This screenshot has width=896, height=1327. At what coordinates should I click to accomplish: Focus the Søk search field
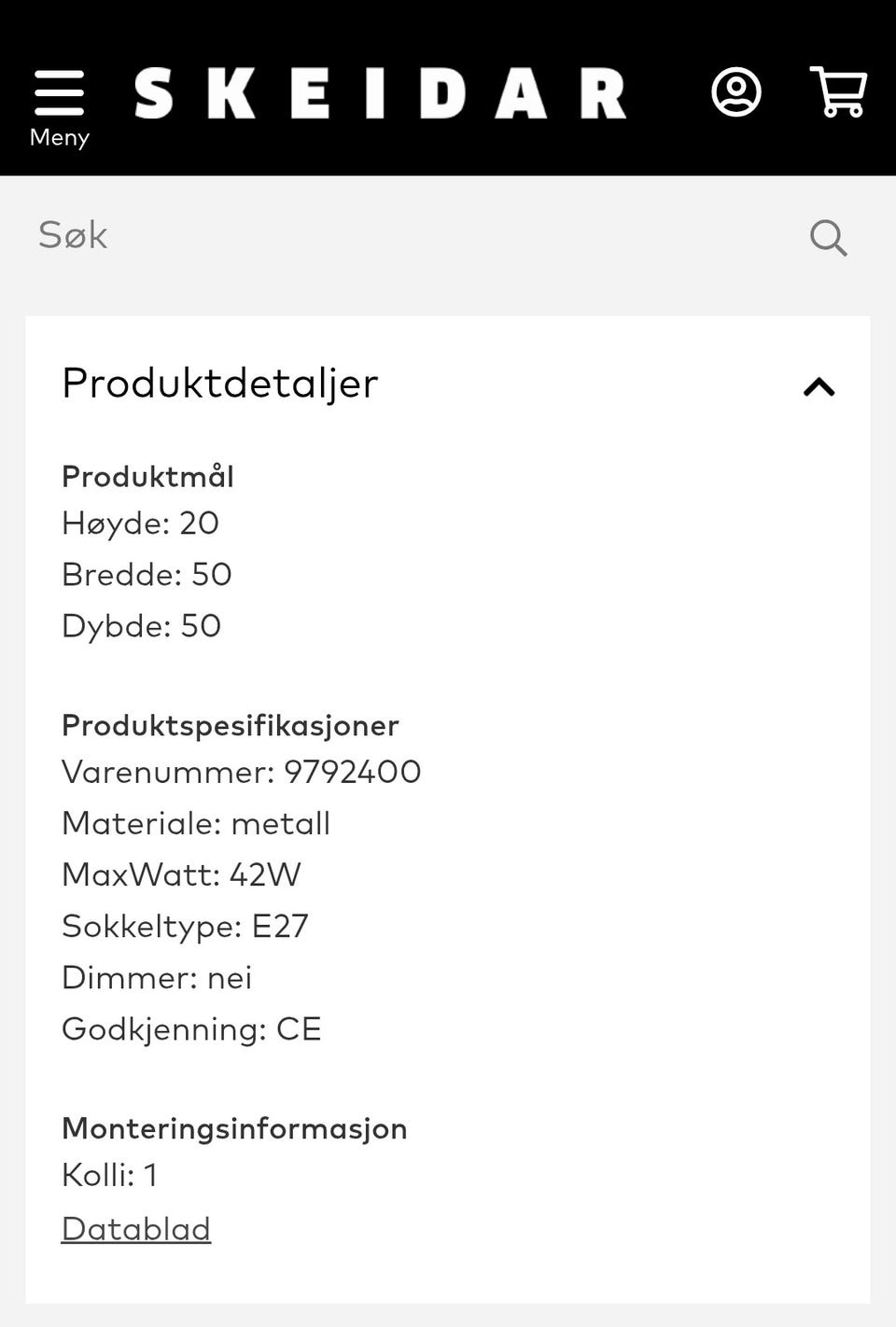click(411, 236)
